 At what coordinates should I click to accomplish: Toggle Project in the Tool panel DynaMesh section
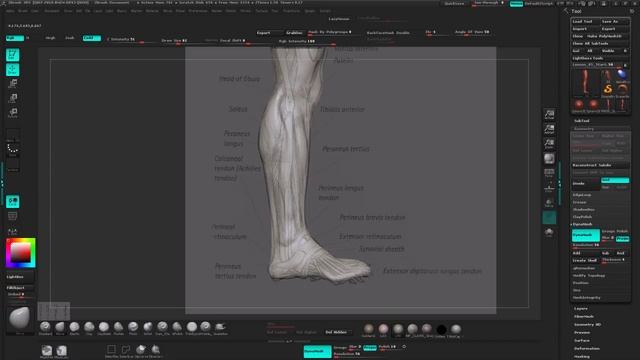pyautogui.click(x=622, y=239)
